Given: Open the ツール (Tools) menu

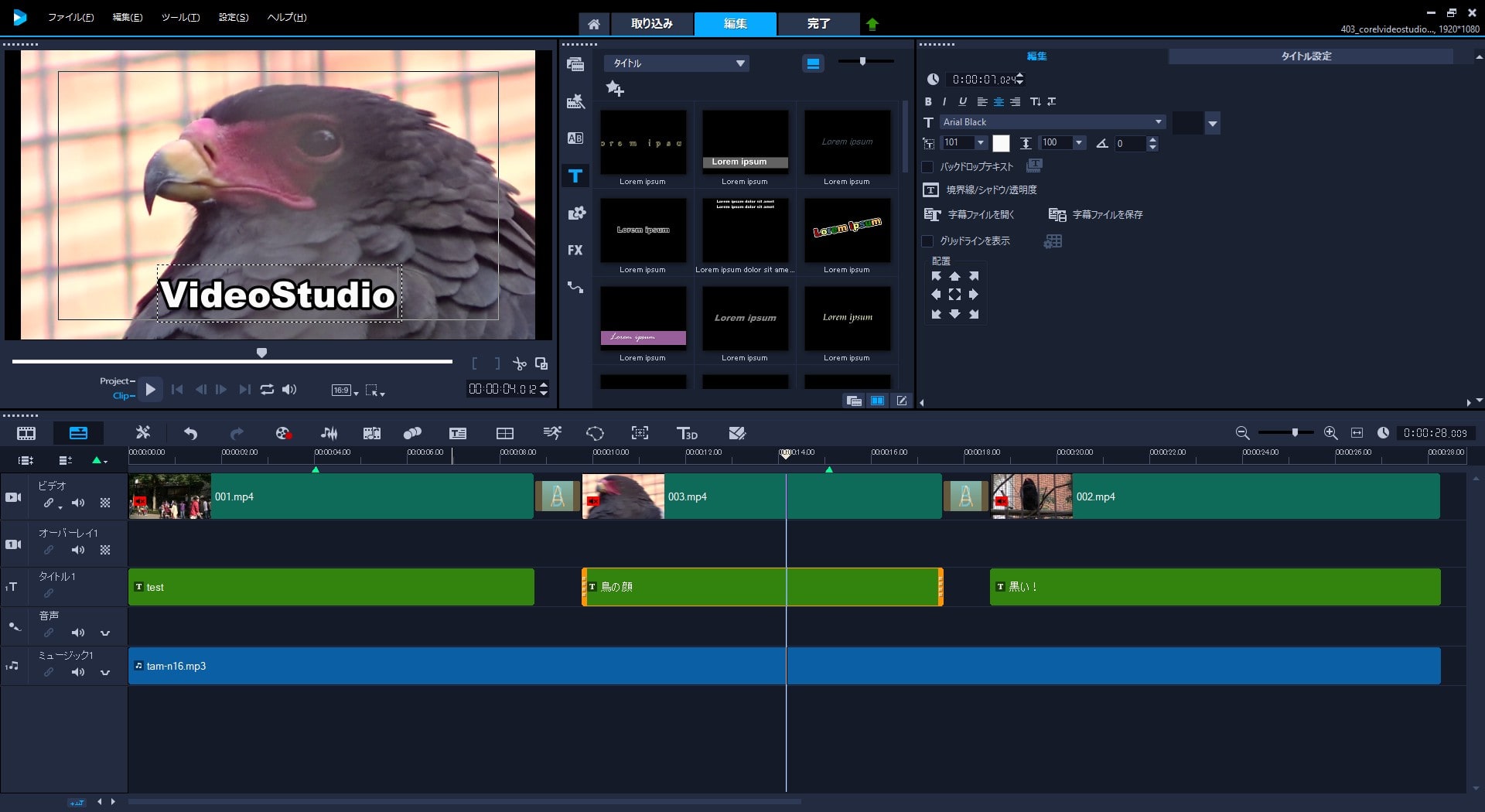Looking at the screenshot, I should coord(180,17).
